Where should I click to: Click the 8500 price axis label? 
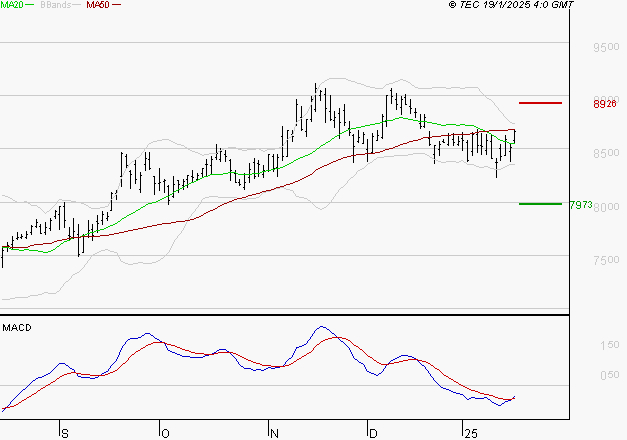click(x=606, y=153)
